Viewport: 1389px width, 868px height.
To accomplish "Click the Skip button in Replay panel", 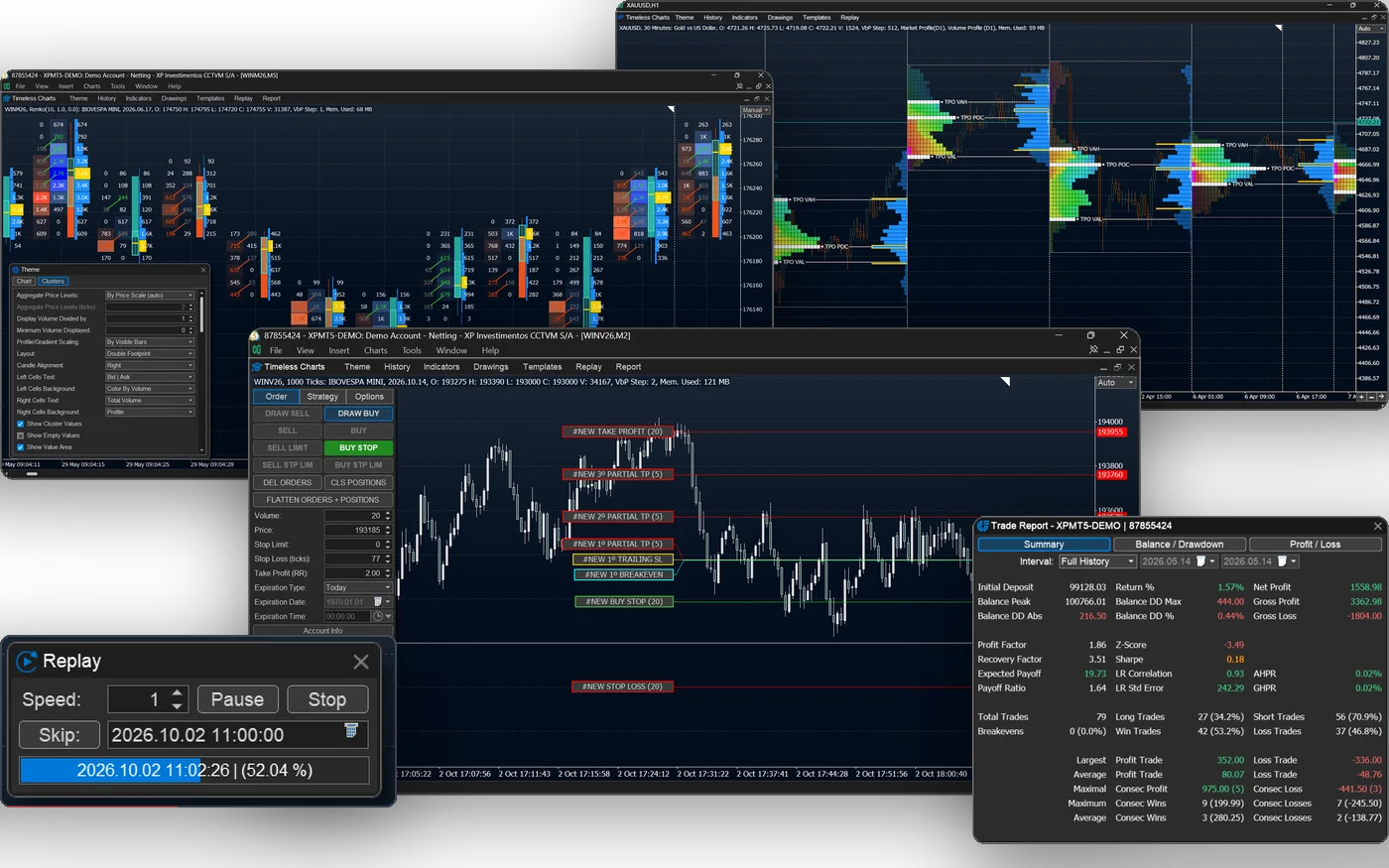I will [60, 735].
